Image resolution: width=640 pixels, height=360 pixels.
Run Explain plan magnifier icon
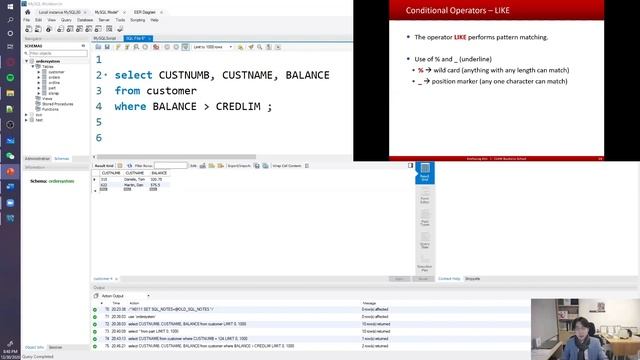(x=136, y=47)
